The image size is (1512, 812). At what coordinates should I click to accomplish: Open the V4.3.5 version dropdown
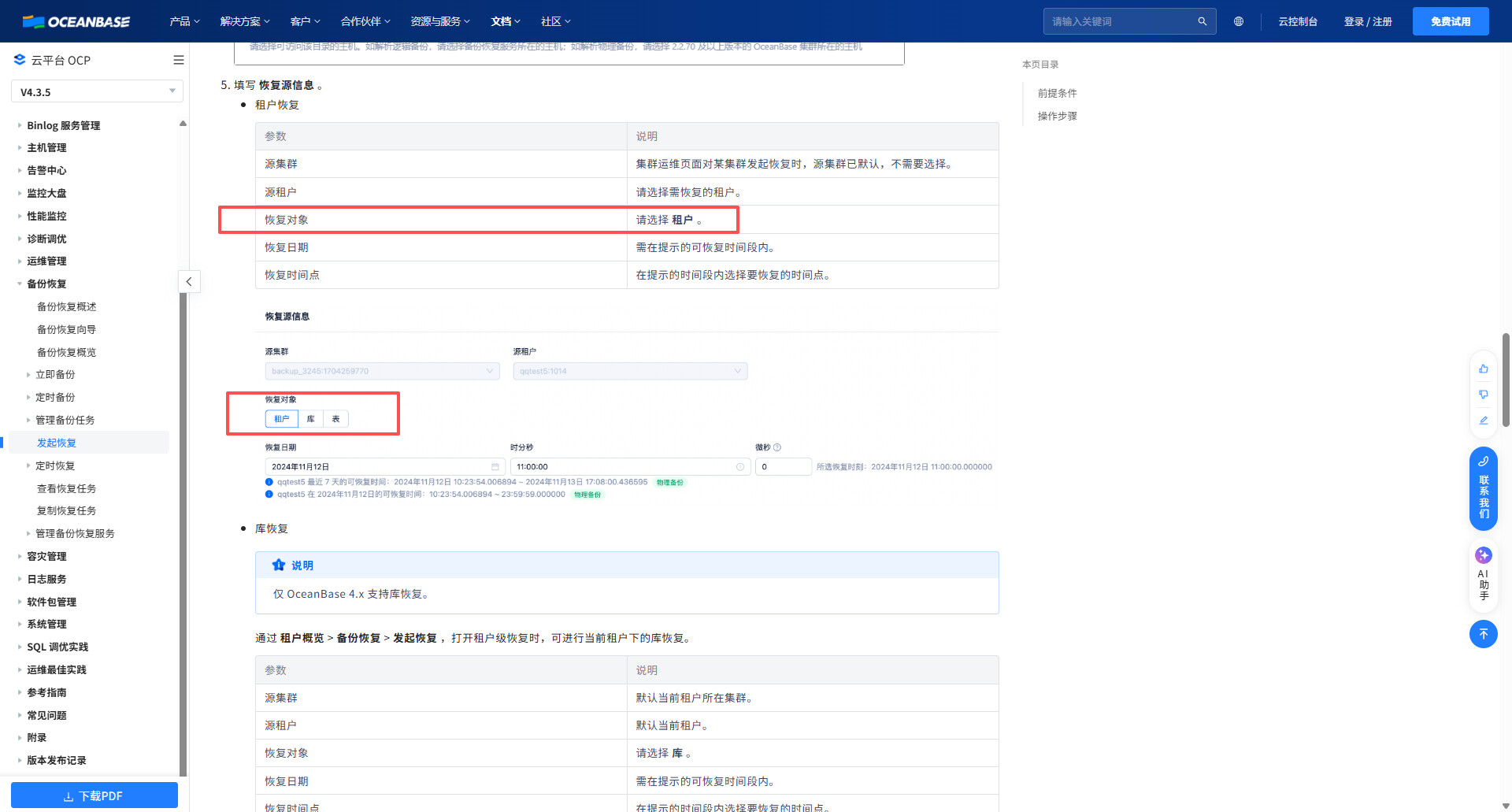pos(97,91)
